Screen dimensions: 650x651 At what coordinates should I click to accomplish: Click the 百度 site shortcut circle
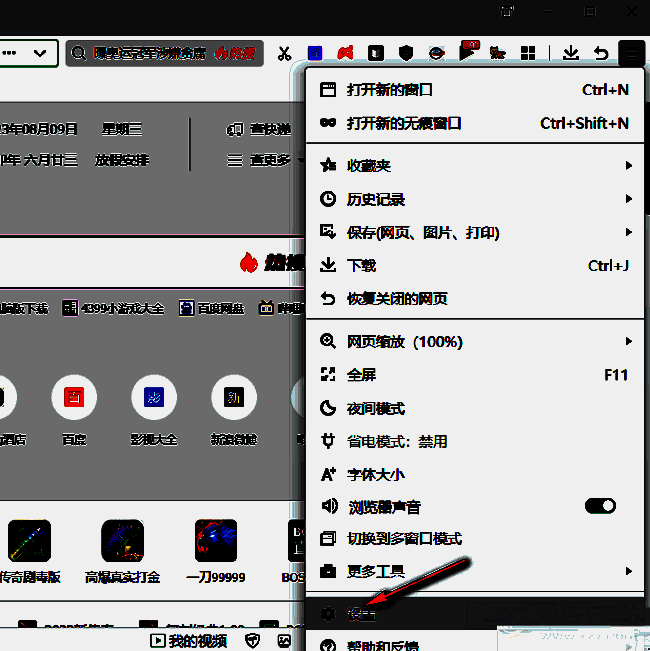coord(74,397)
